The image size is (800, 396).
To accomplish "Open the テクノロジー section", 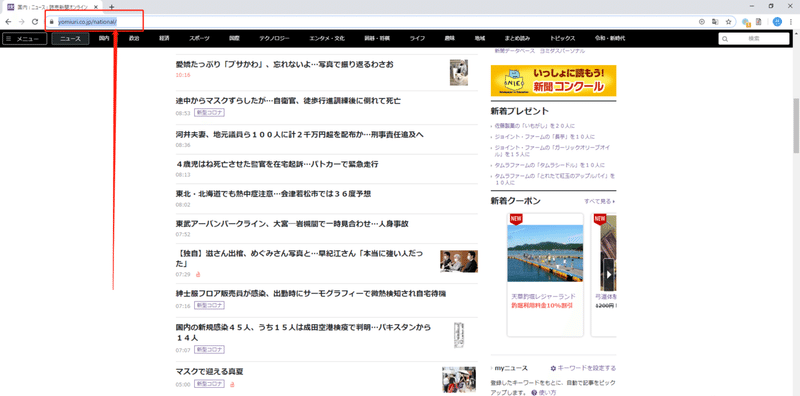I will [274, 39].
